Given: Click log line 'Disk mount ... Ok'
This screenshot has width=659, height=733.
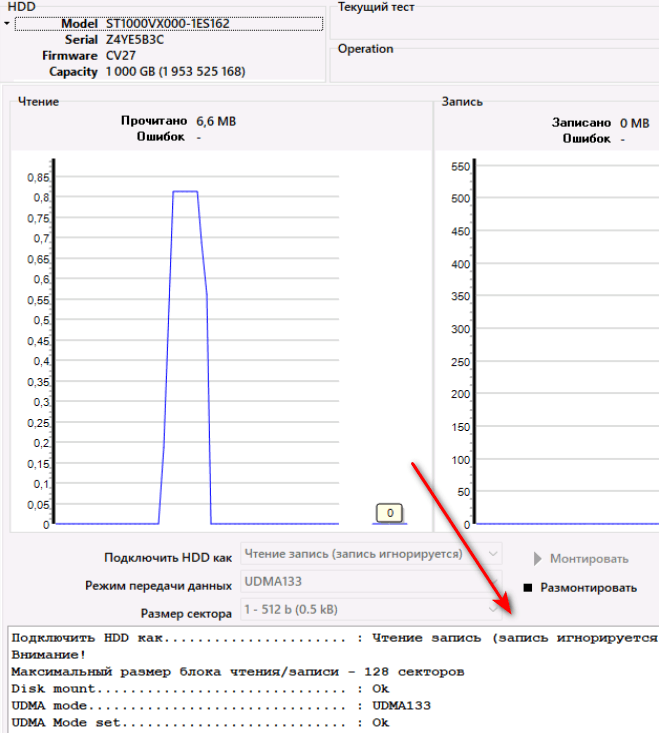Looking at the screenshot, I should 200,689.
